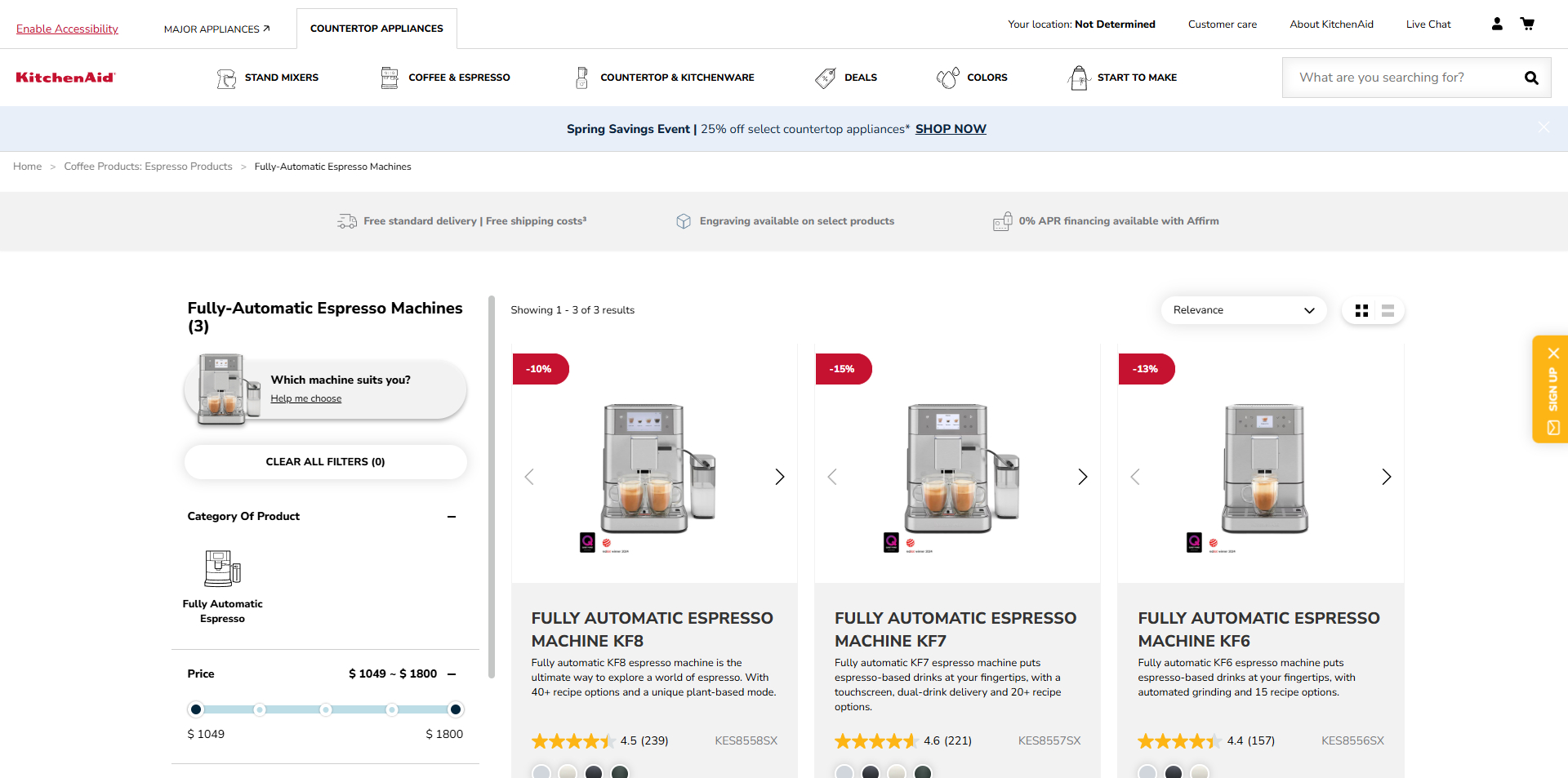Click the search magnifier icon
Screen dimensions: 1568x778
click(x=1531, y=78)
